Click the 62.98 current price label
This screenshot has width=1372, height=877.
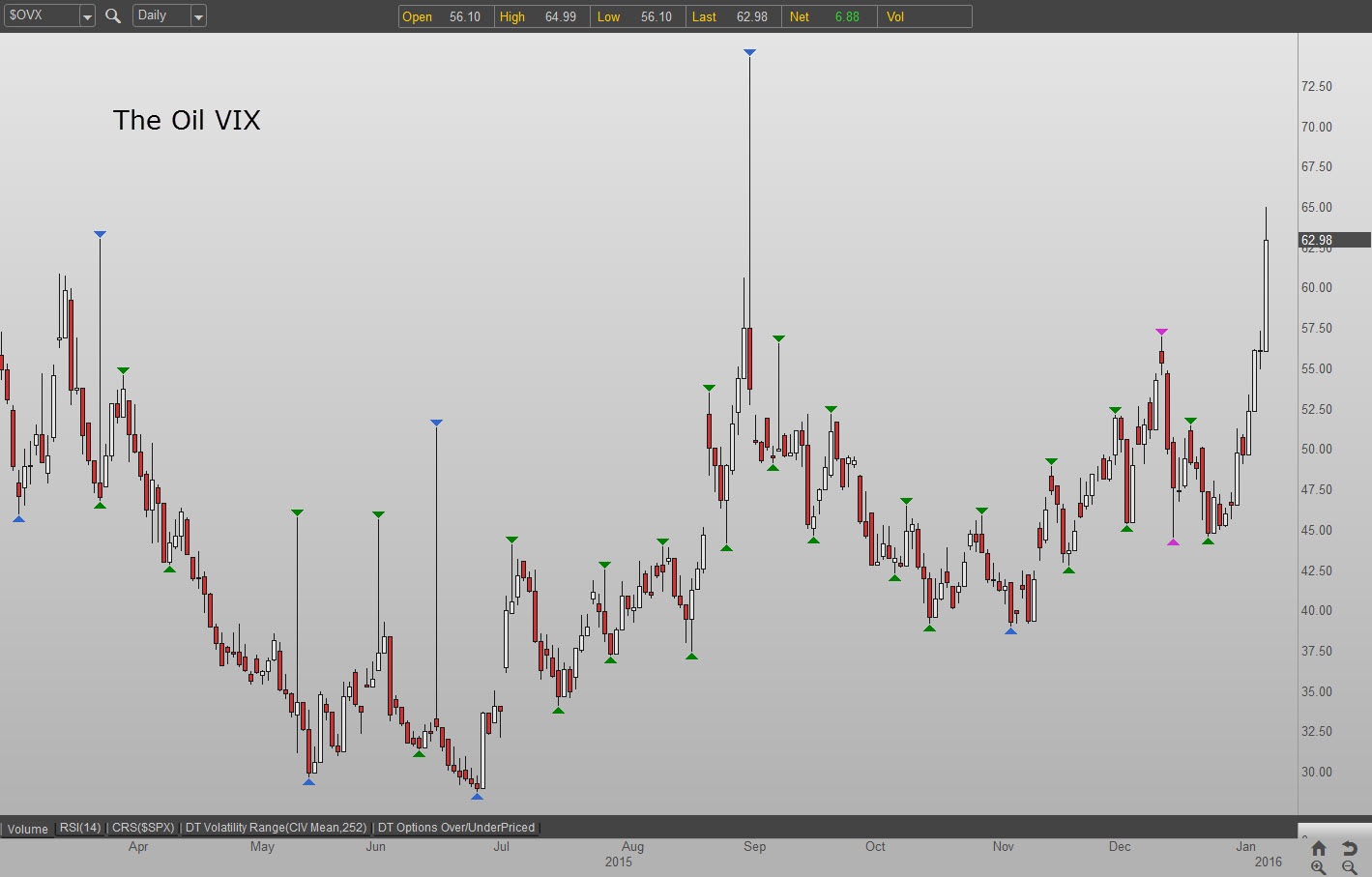click(1317, 240)
